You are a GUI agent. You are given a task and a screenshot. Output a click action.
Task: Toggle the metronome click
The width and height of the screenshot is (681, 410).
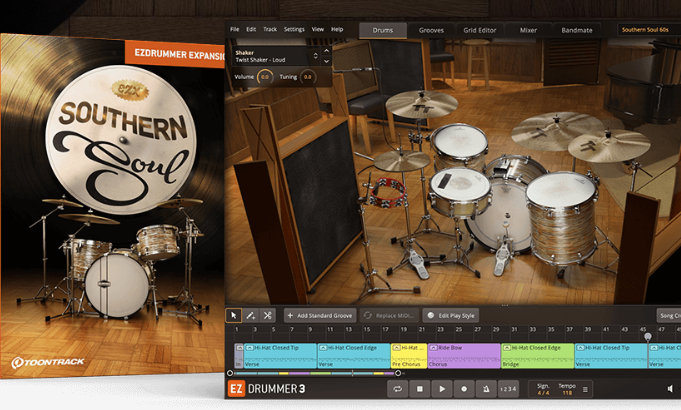point(486,389)
